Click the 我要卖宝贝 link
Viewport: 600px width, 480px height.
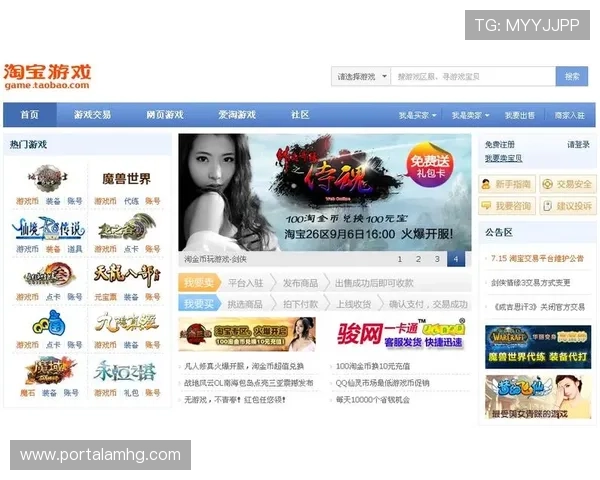point(504,158)
